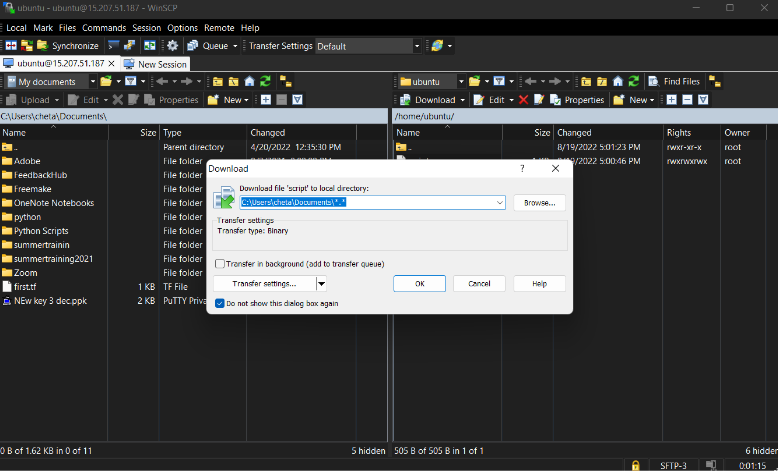Expand the remote Edit dropdown arrow

(511, 100)
